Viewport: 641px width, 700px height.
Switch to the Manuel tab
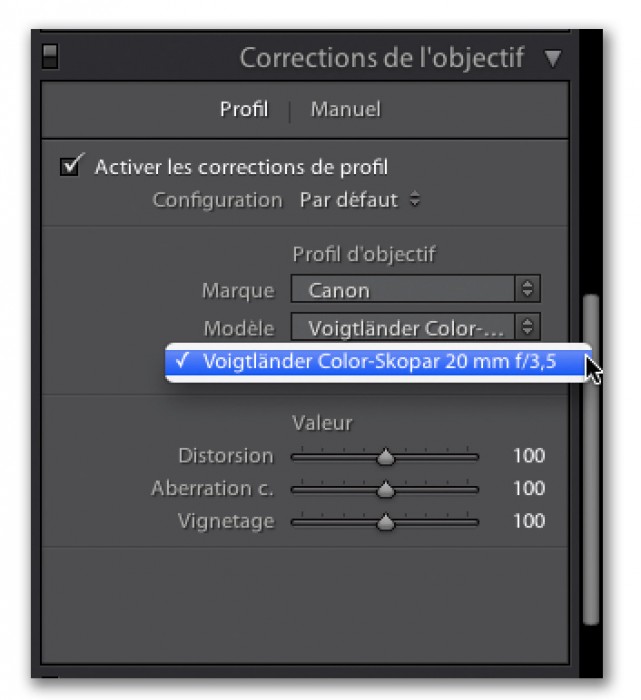point(345,109)
